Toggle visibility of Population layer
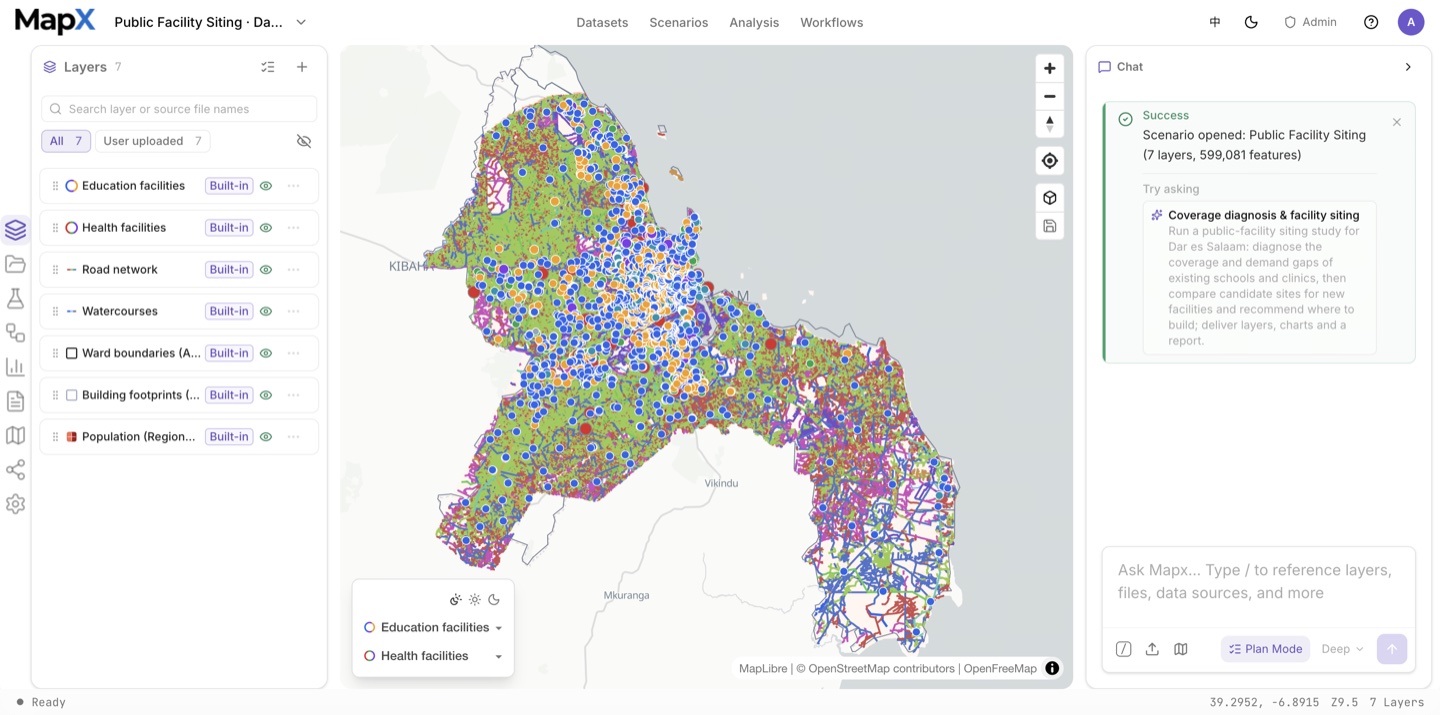 click(x=266, y=437)
